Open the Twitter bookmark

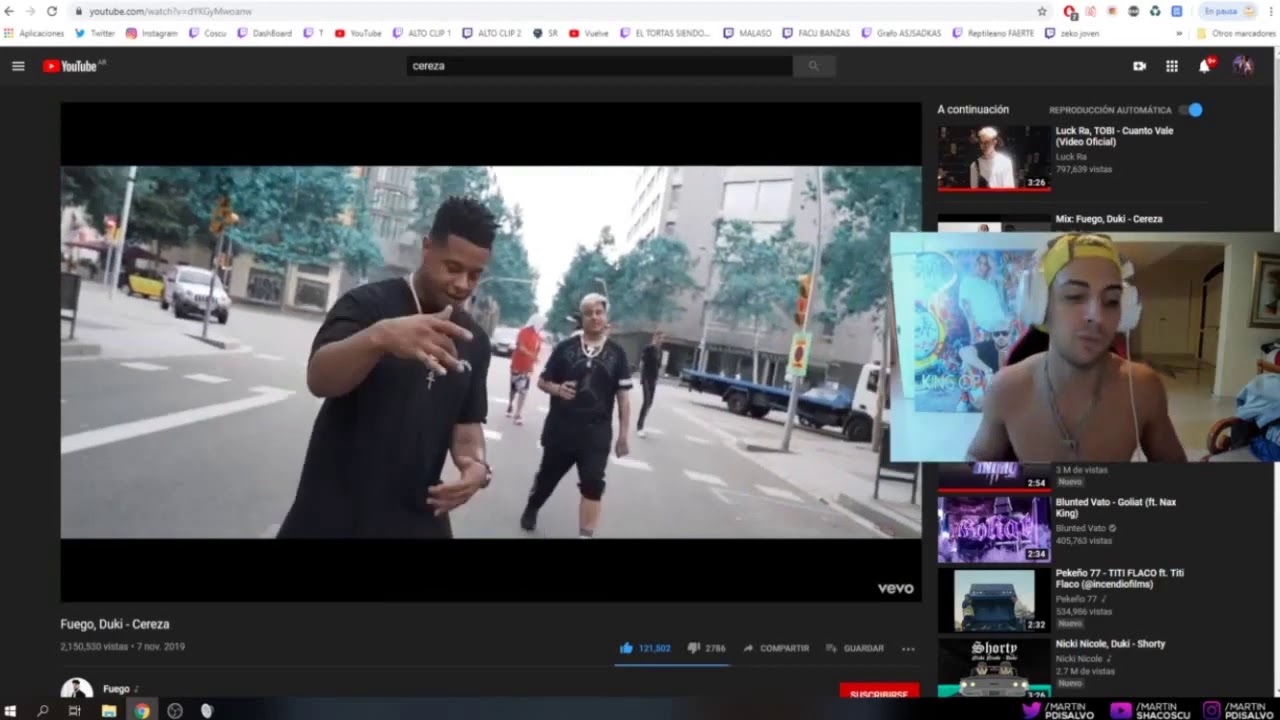click(95, 33)
